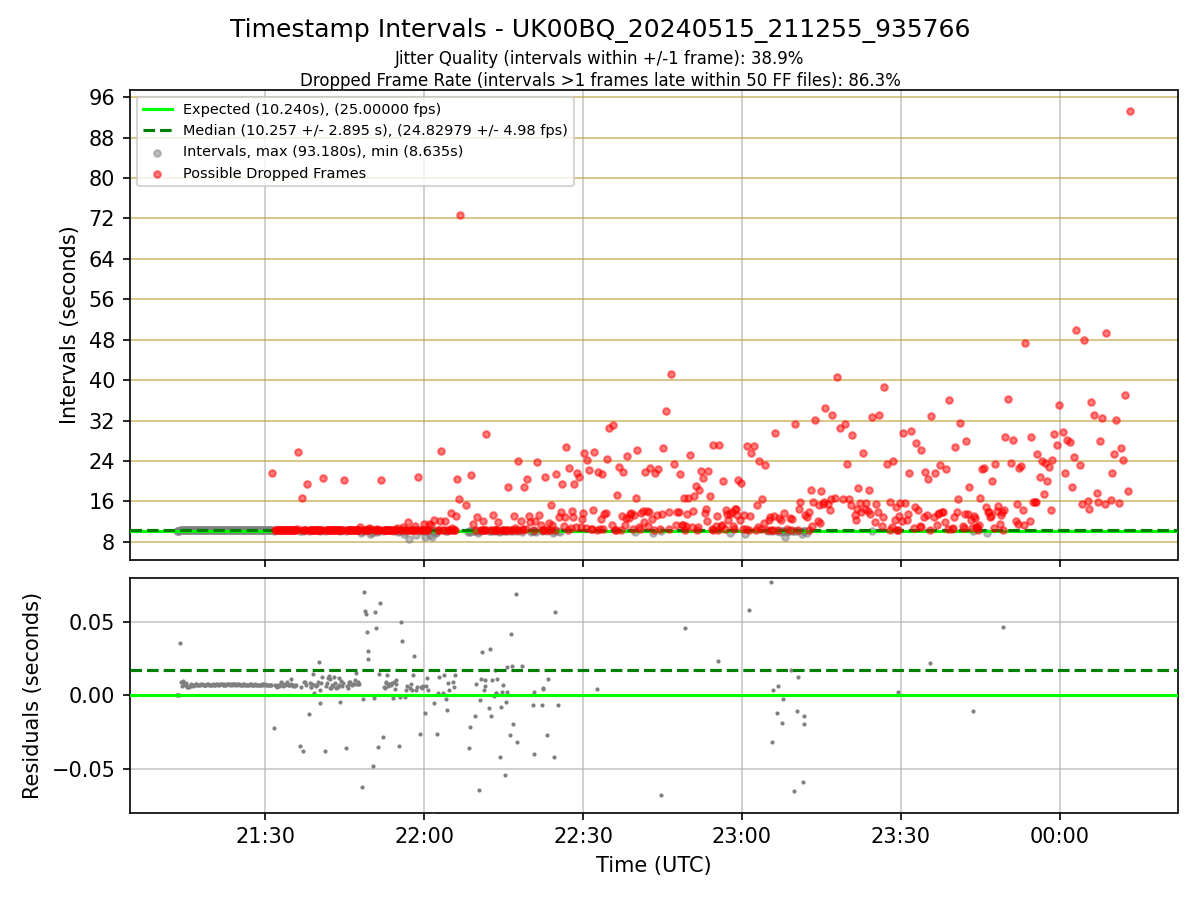Click the 72 tick on intervals axis
The height and width of the screenshot is (900, 1200).
pyautogui.click(x=101, y=219)
